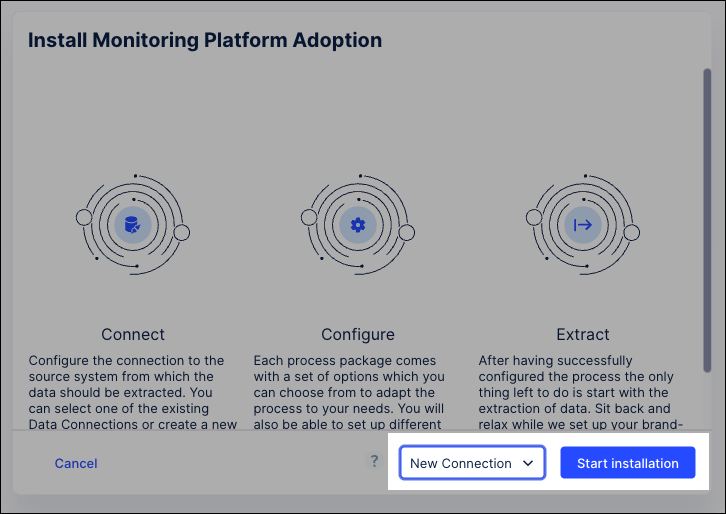The width and height of the screenshot is (726, 514).
Task: Click the database icon above Connect
Action: [132, 225]
